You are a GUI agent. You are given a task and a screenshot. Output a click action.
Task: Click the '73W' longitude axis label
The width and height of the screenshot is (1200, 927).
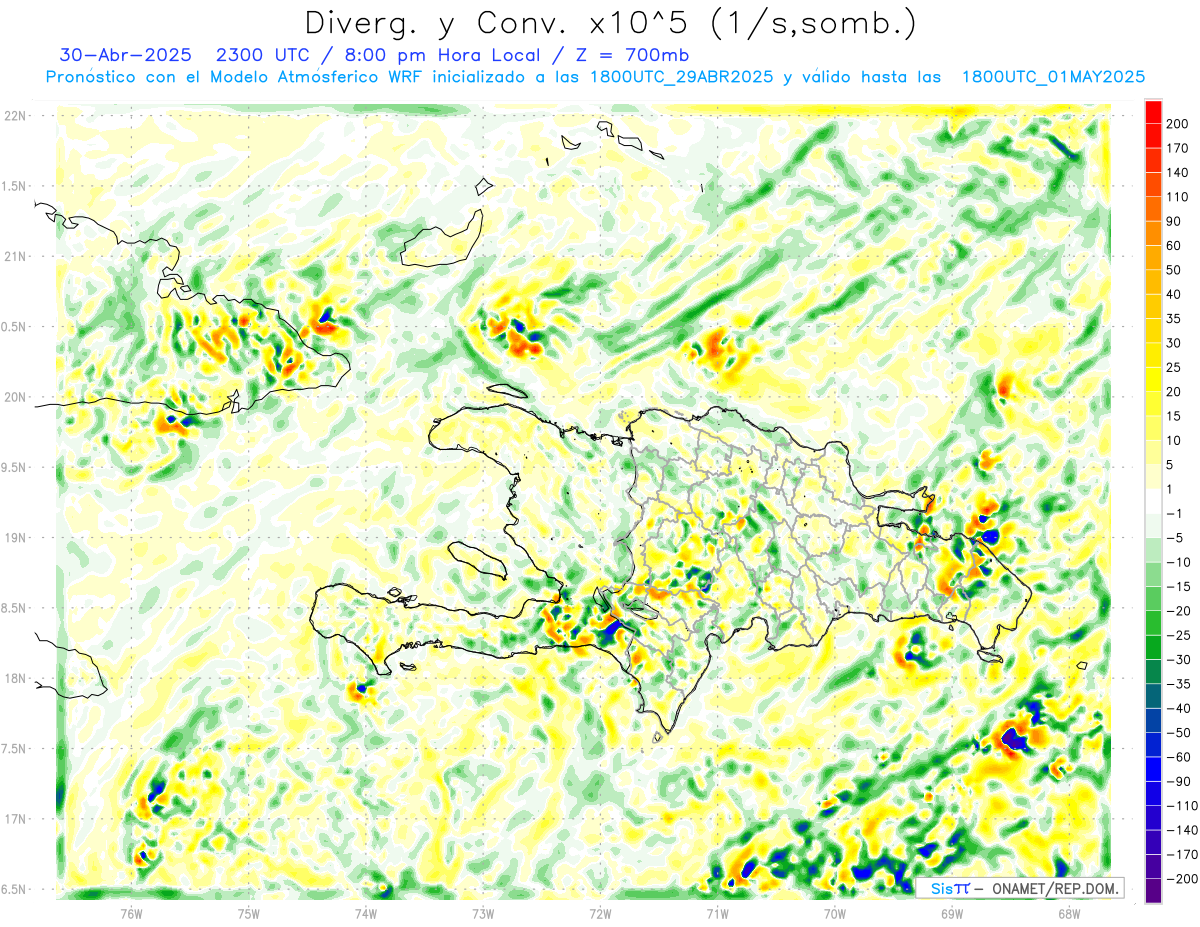tap(483, 913)
